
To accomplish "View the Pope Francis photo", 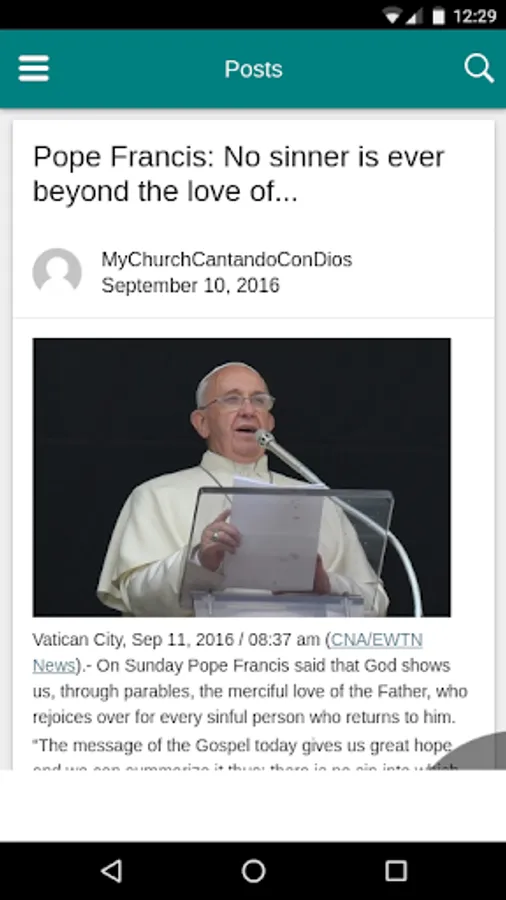I will pyautogui.click(x=242, y=477).
